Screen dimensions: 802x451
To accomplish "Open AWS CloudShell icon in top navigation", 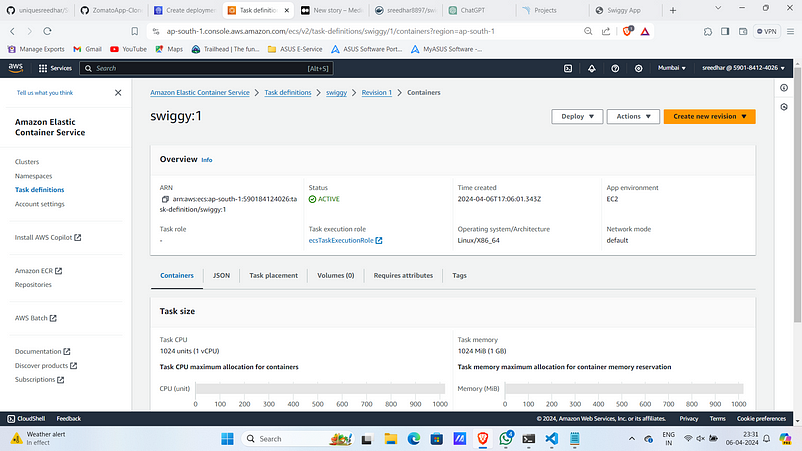I will [568, 68].
